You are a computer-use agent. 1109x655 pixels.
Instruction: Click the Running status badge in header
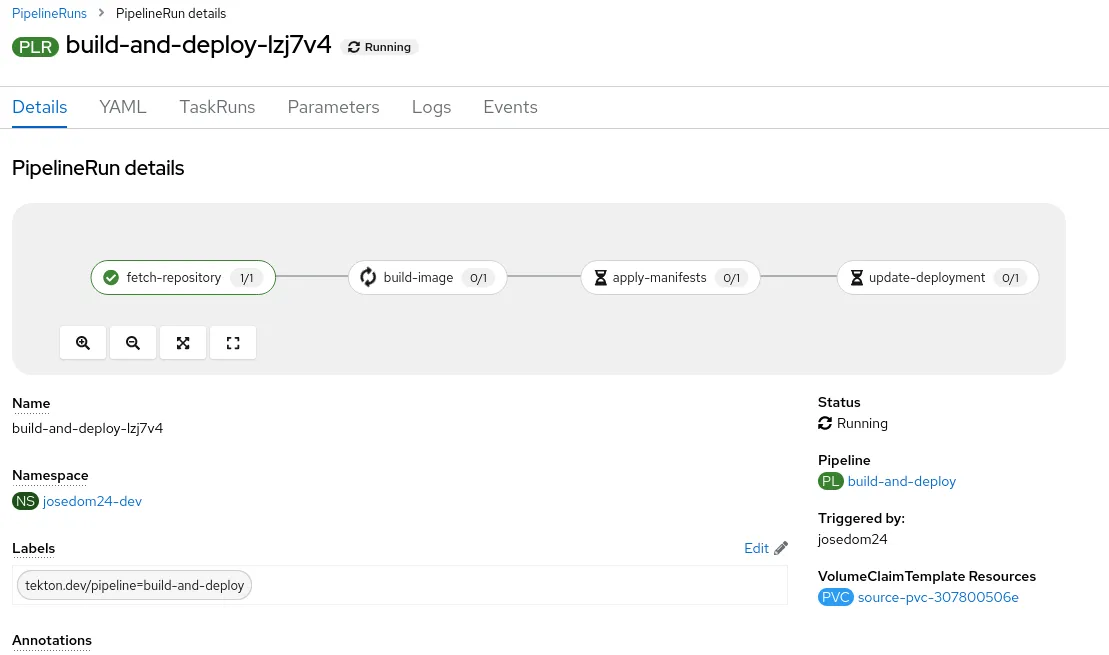click(x=379, y=47)
